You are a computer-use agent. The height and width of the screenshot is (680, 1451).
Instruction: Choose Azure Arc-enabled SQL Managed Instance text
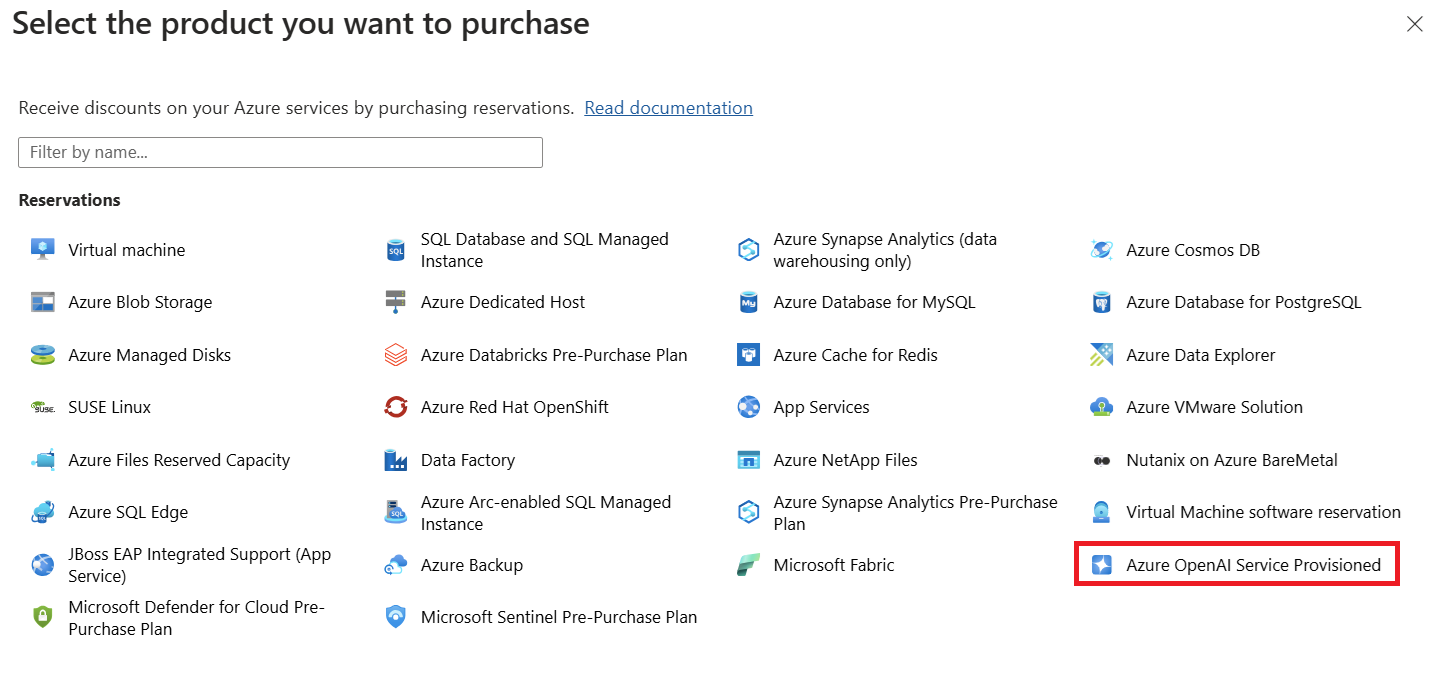(546, 512)
